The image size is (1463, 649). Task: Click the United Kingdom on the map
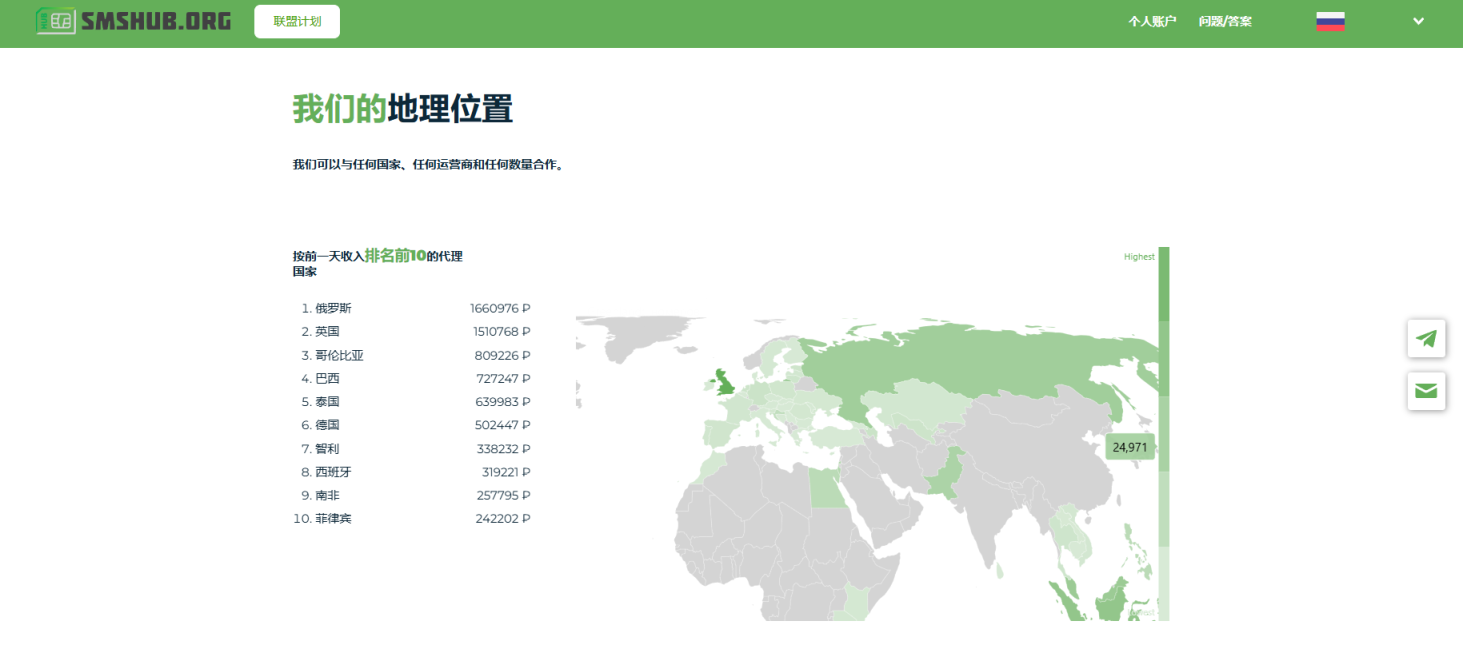coord(722,382)
